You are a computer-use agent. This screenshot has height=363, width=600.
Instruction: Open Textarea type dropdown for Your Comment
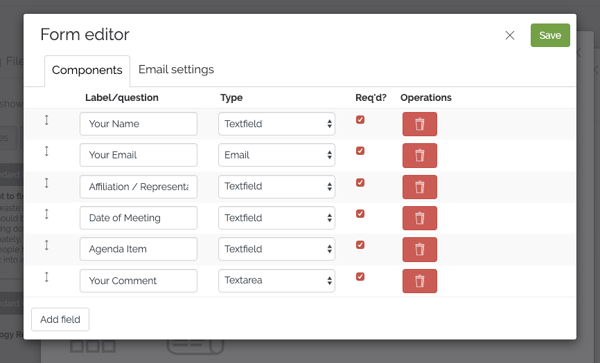tap(277, 281)
